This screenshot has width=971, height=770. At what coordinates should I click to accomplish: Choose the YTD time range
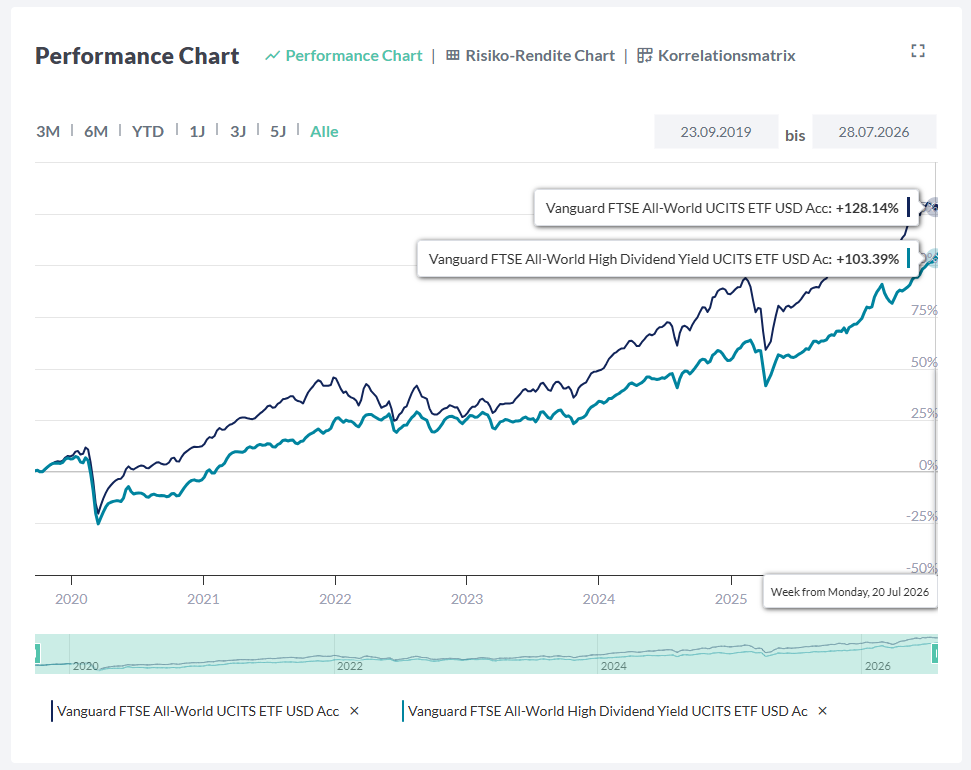tap(148, 131)
